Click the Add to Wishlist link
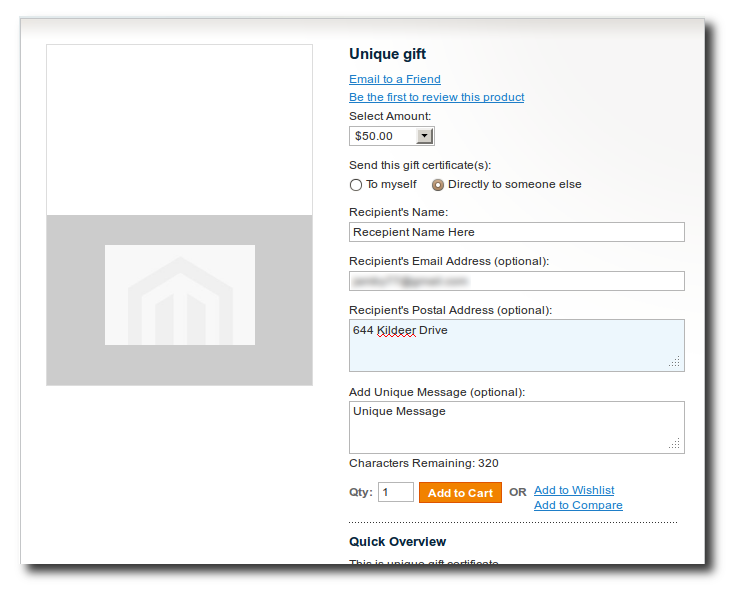 [574, 490]
